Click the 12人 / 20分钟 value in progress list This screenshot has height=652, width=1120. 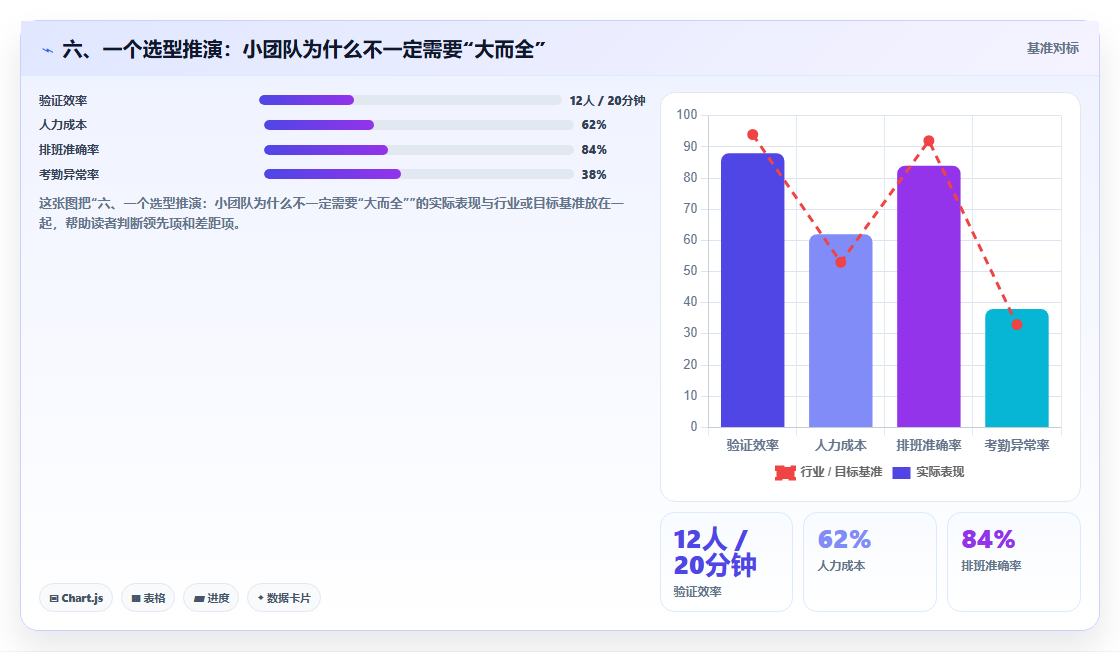tap(607, 101)
